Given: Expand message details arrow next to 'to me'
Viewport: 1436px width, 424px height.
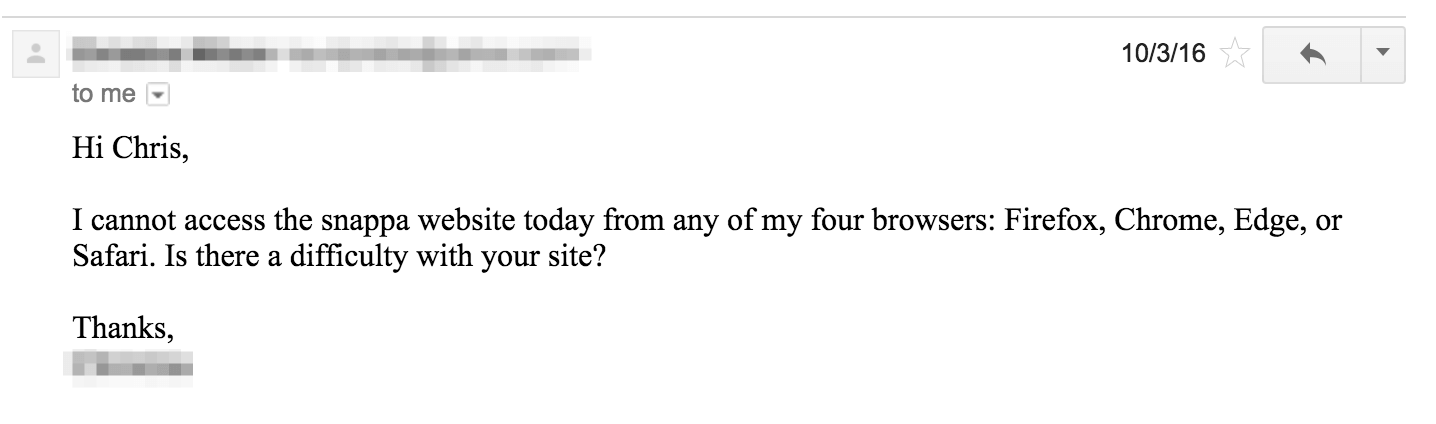Looking at the screenshot, I should point(155,95).
